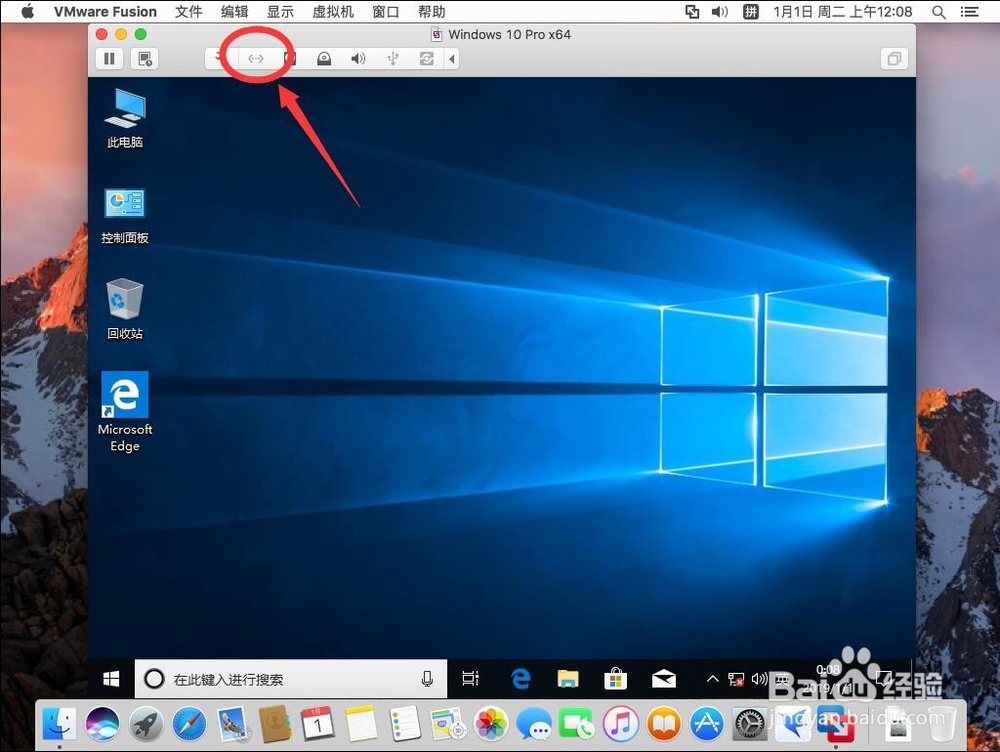Open the 帮助 menu
The image size is (1000, 752).
click(x=432, y=11)
